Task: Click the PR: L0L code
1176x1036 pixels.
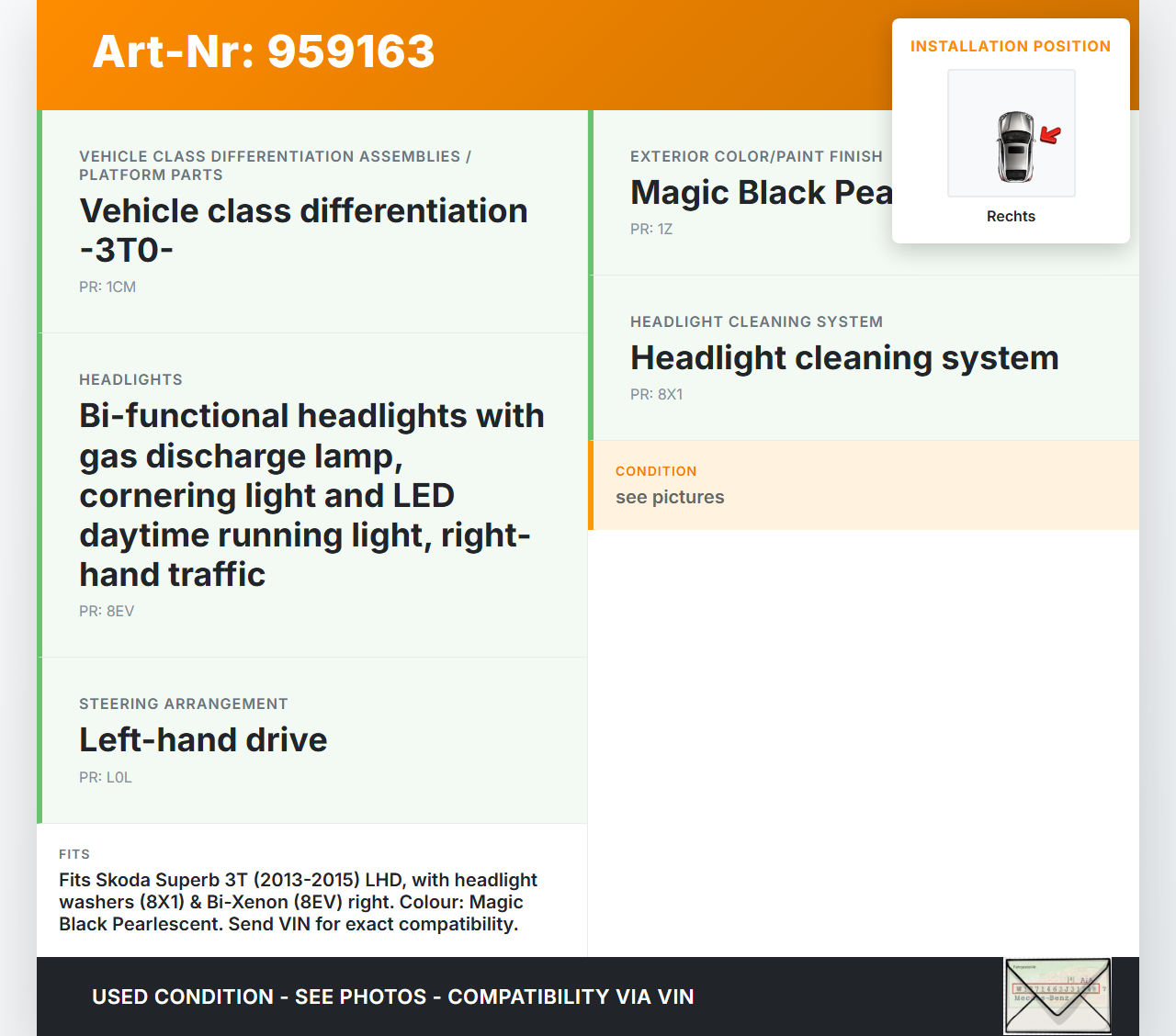Action: click(x=106, y=778)
